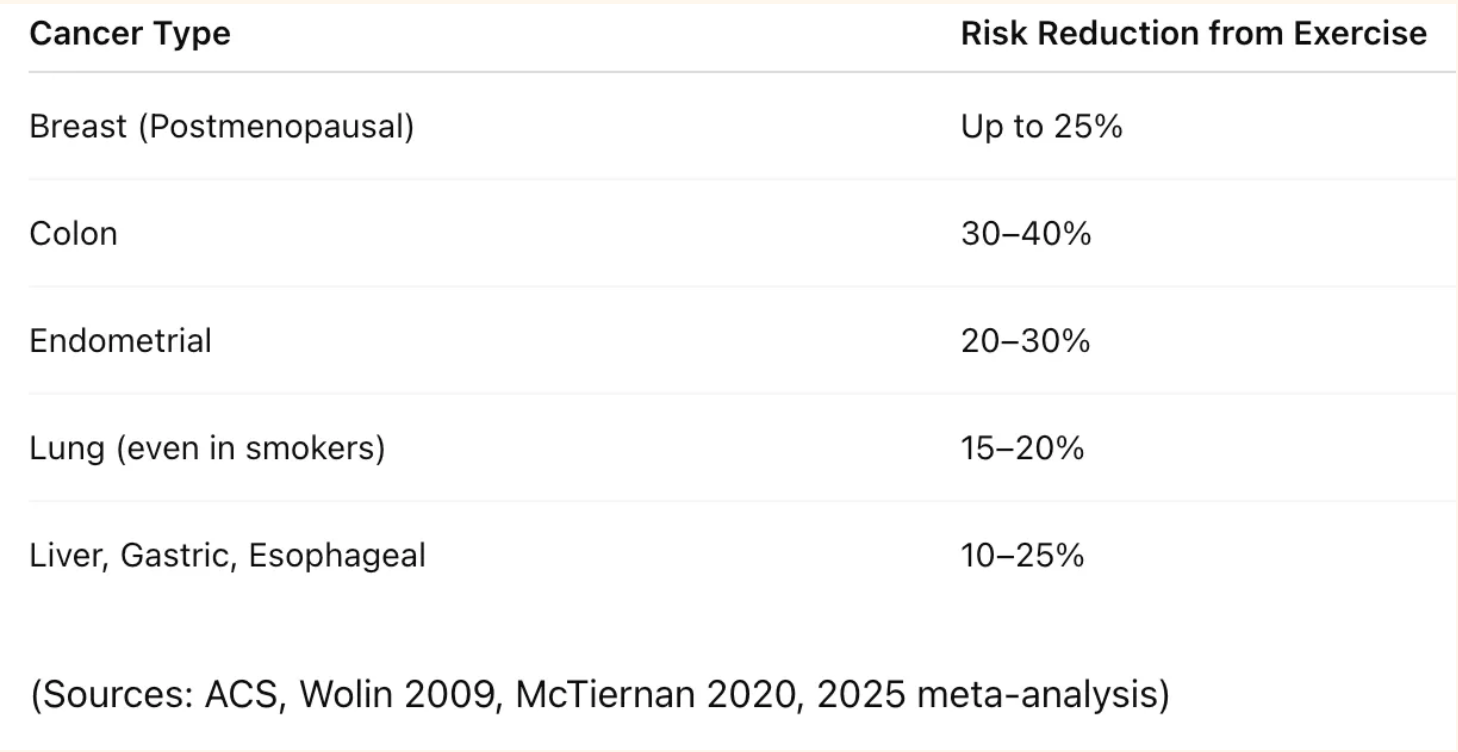
Task: Click the 10–25% risk reduction value
Action: click(1022, 555)
